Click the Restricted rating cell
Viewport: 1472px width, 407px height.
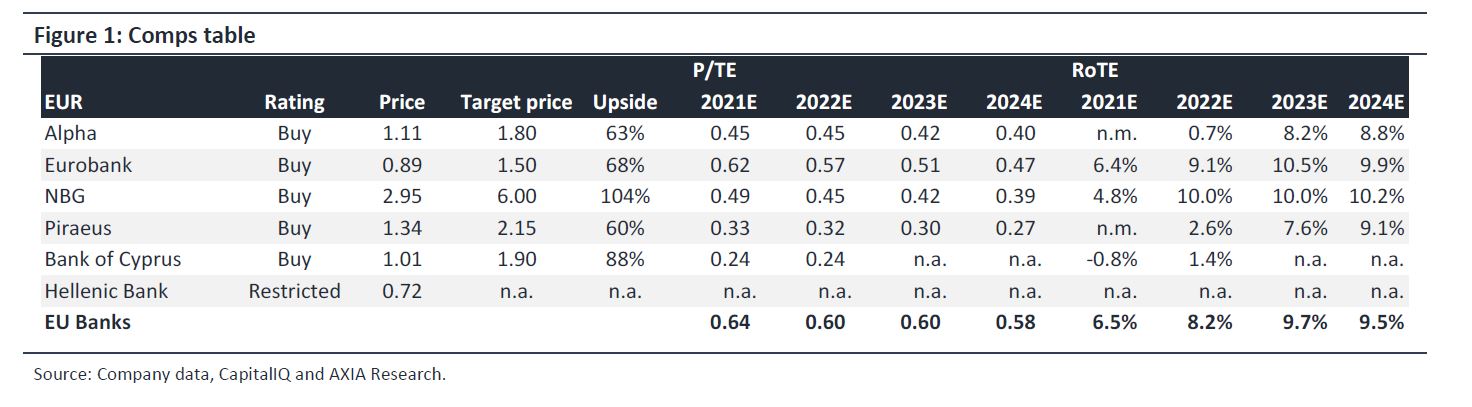pos(294,291)
